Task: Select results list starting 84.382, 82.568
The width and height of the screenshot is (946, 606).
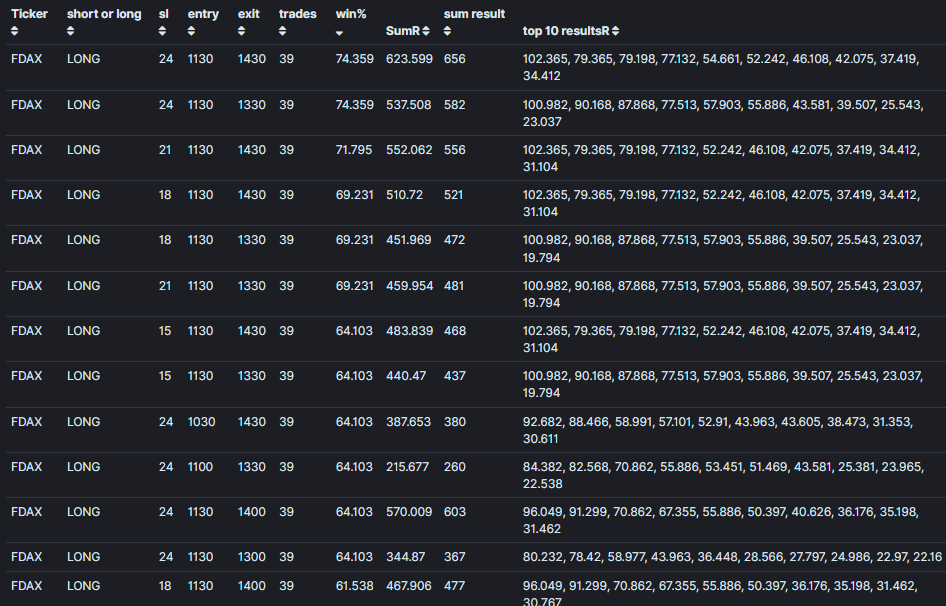Action: (x=723, y=476)
